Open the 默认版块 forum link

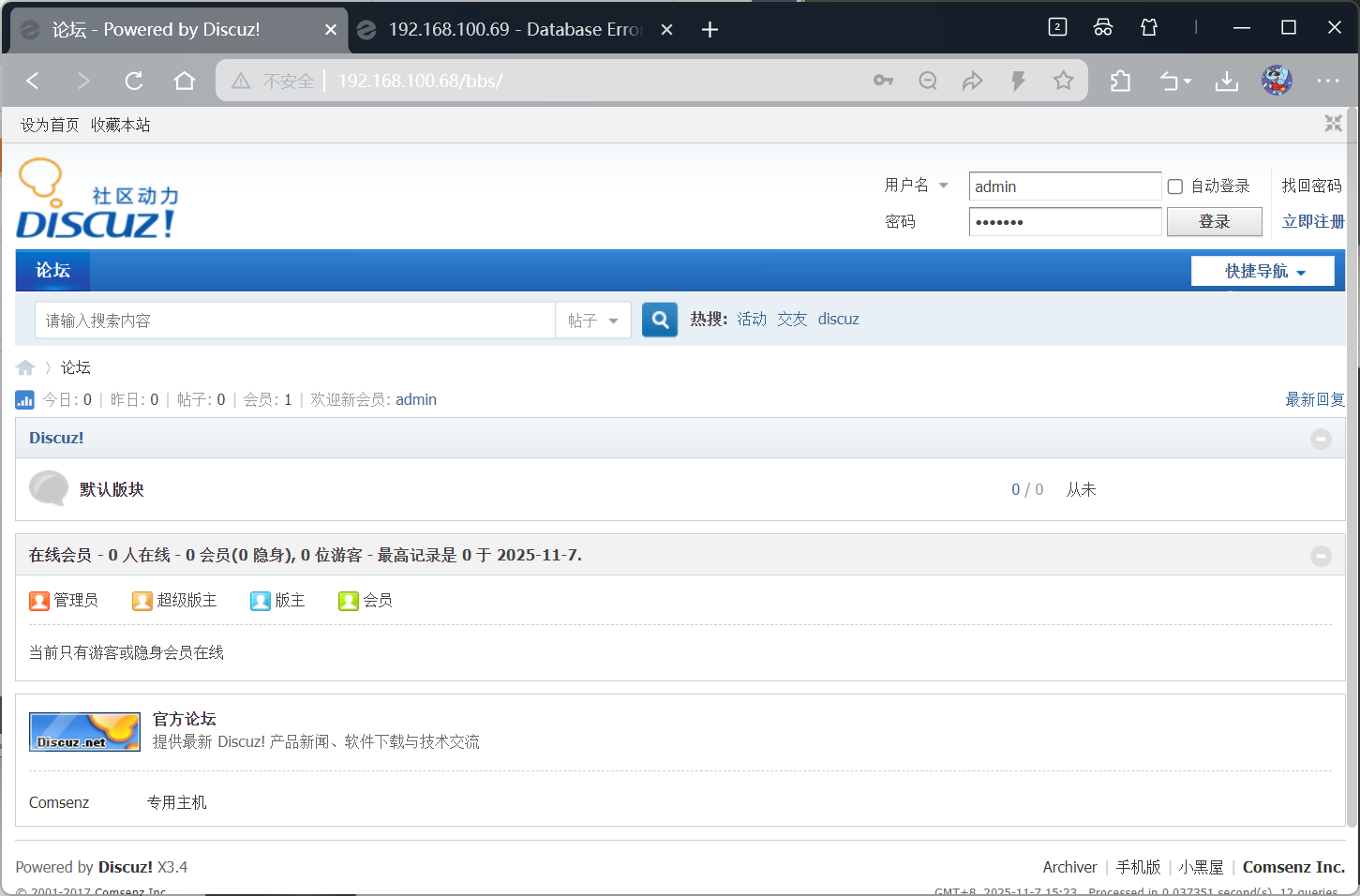pos(112,489)
